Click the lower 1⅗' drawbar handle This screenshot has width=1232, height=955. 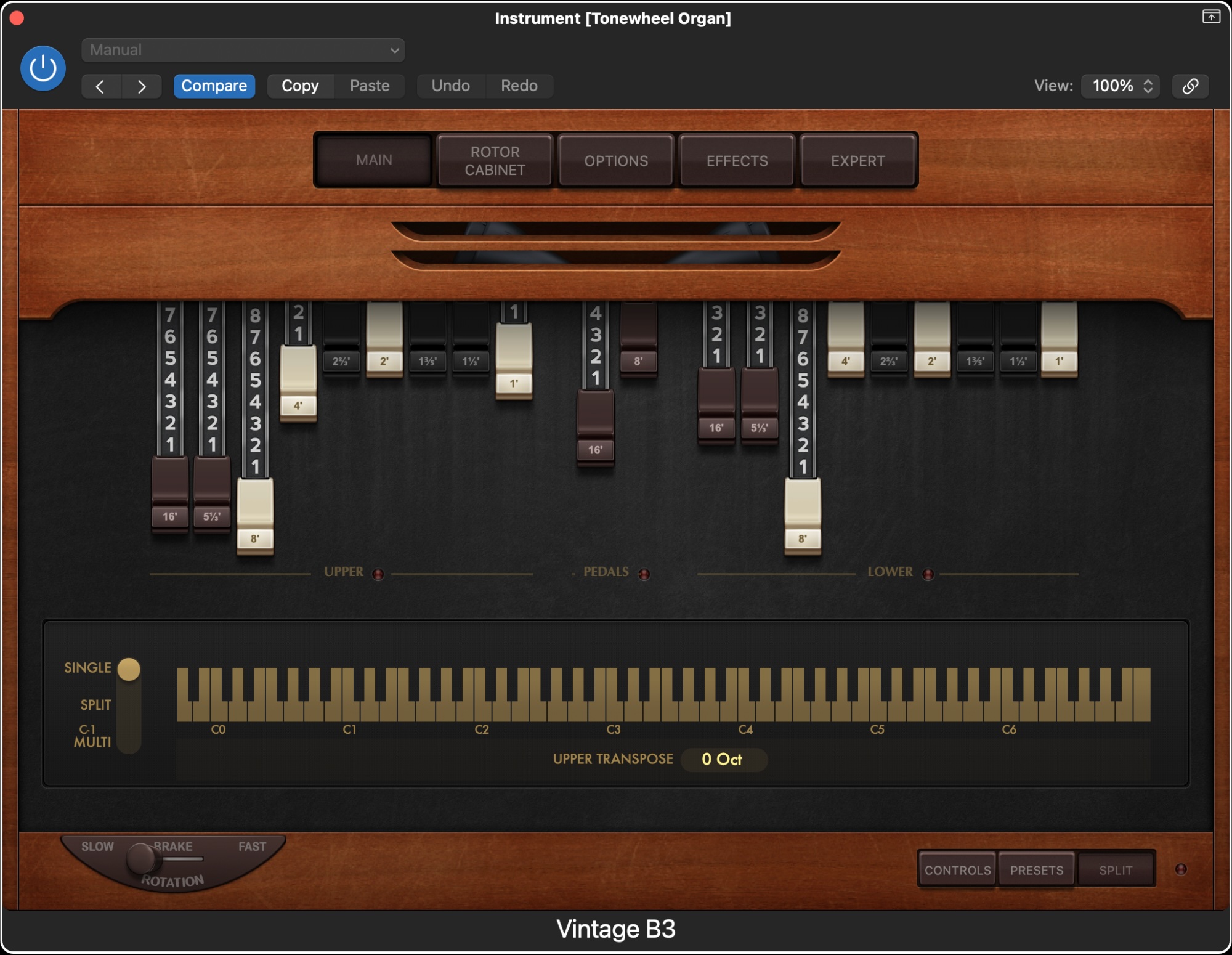click(975, 339)
